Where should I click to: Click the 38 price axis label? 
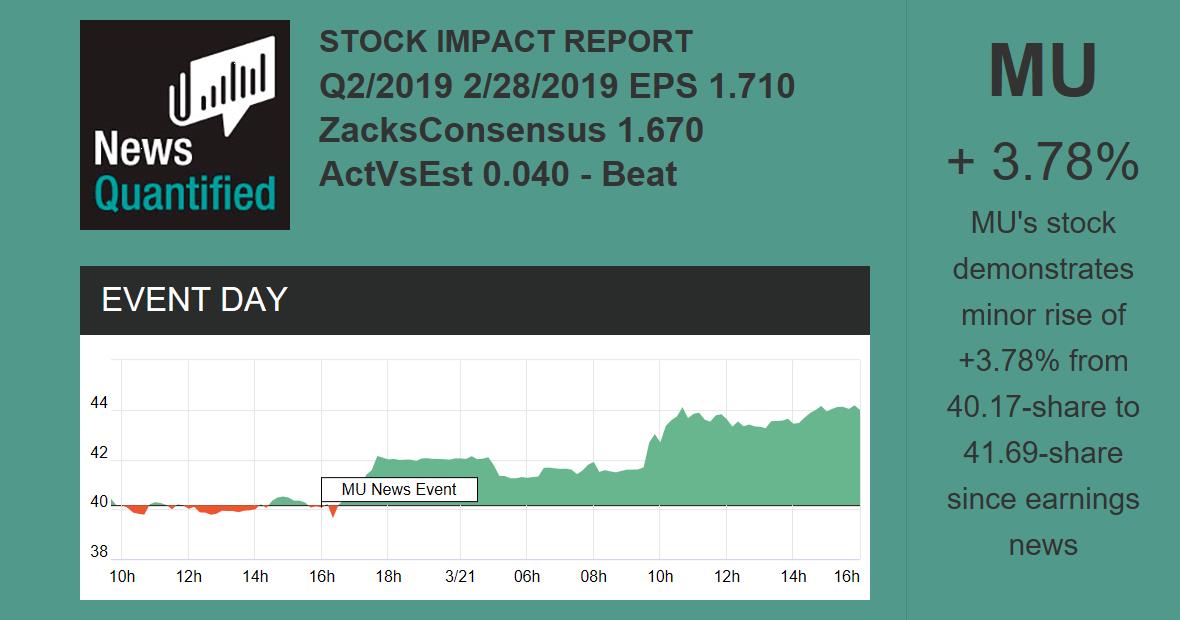click(98, 551)
